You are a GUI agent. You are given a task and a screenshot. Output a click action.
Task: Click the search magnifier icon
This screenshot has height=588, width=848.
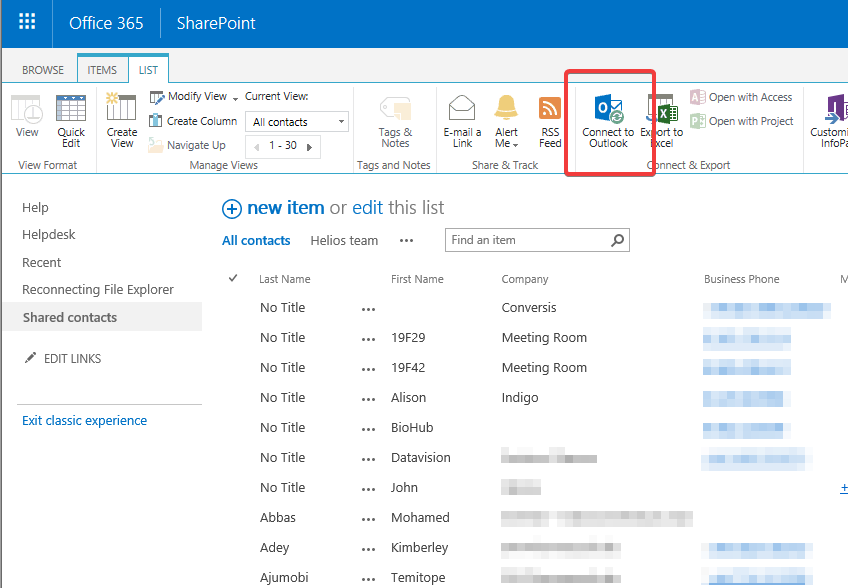point(617,240)
